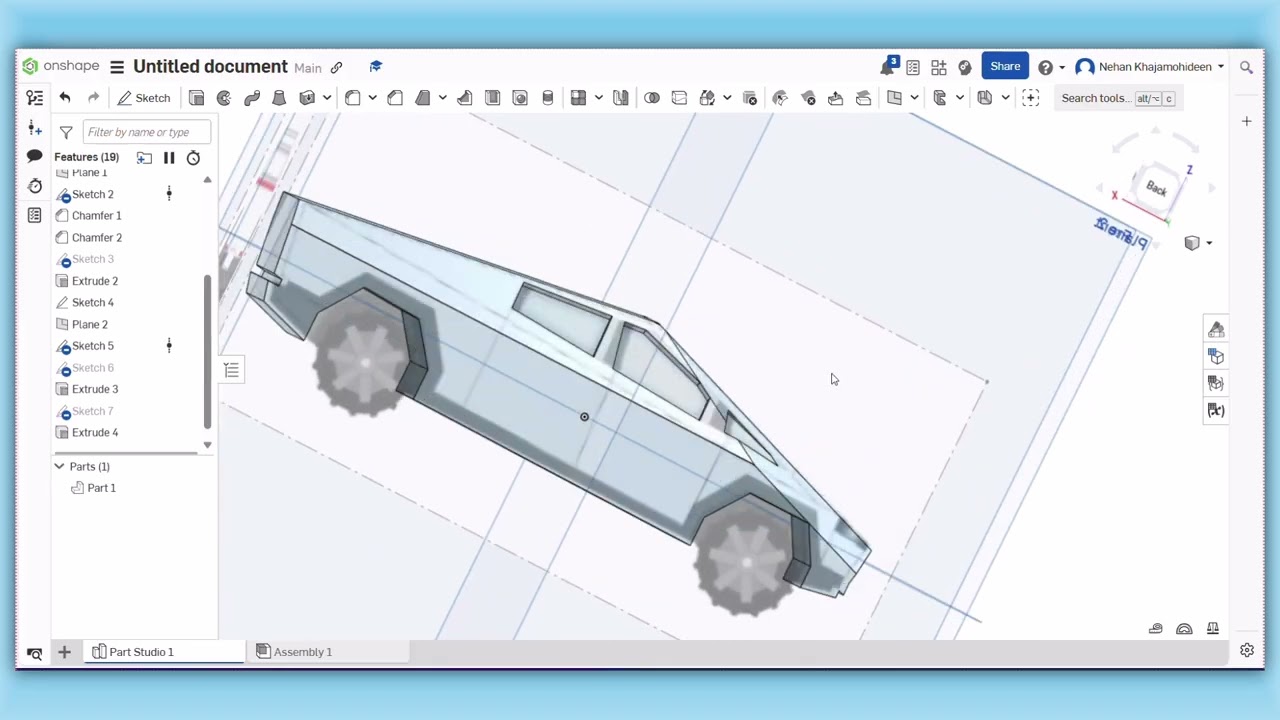Select the Hole tool
This screenshot has width=1280, height=720.
[520, 98]
